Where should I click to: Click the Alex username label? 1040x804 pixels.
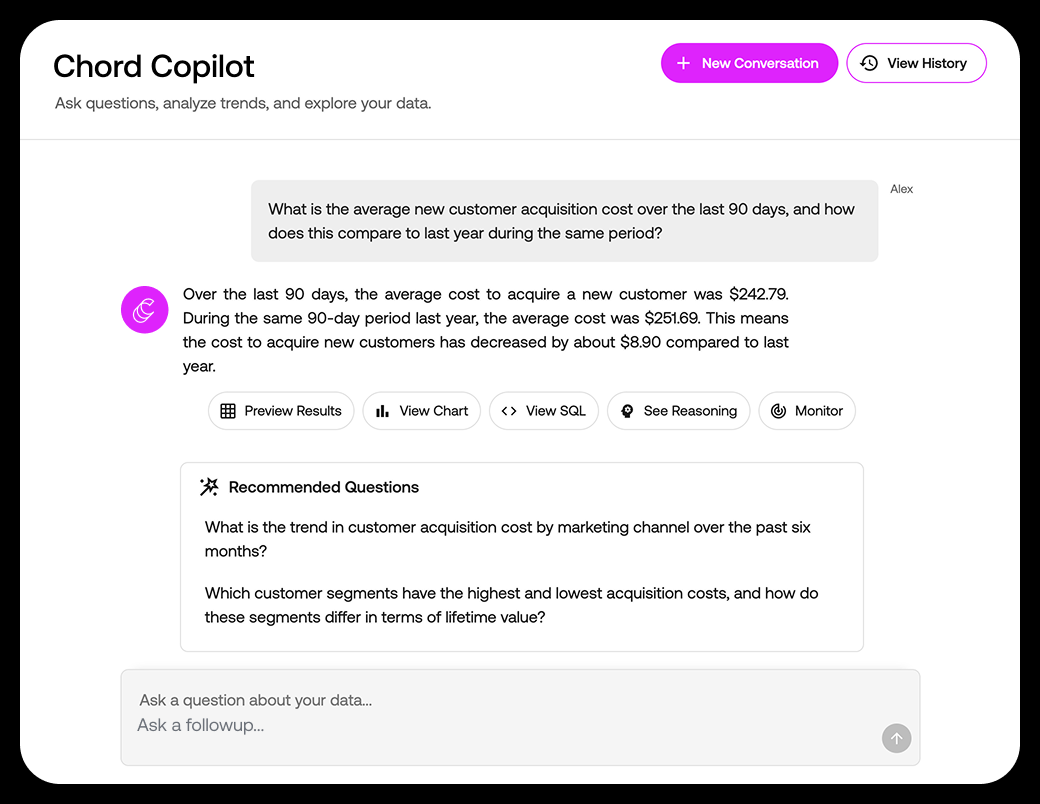901,188
